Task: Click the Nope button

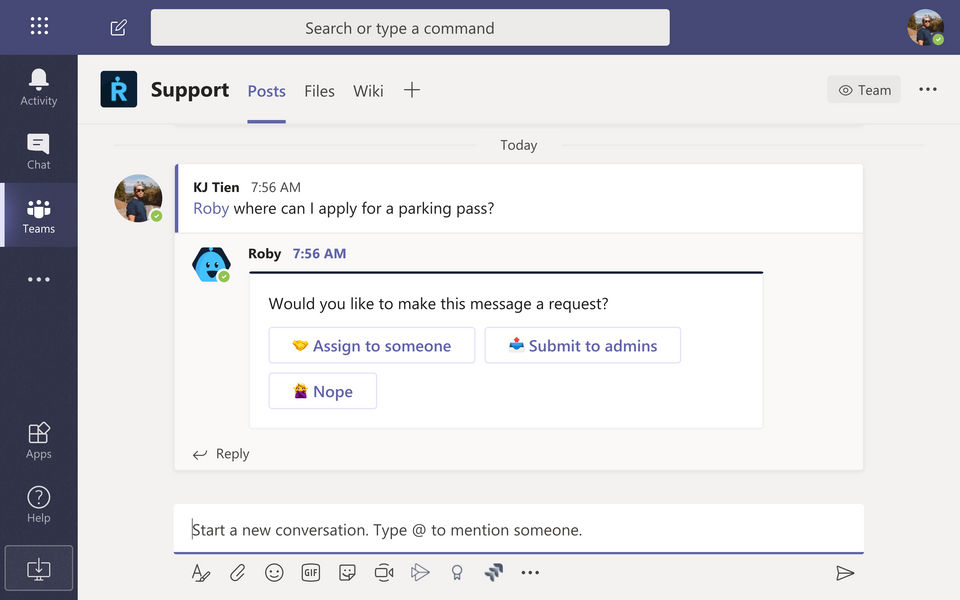Action: [322, 391]
